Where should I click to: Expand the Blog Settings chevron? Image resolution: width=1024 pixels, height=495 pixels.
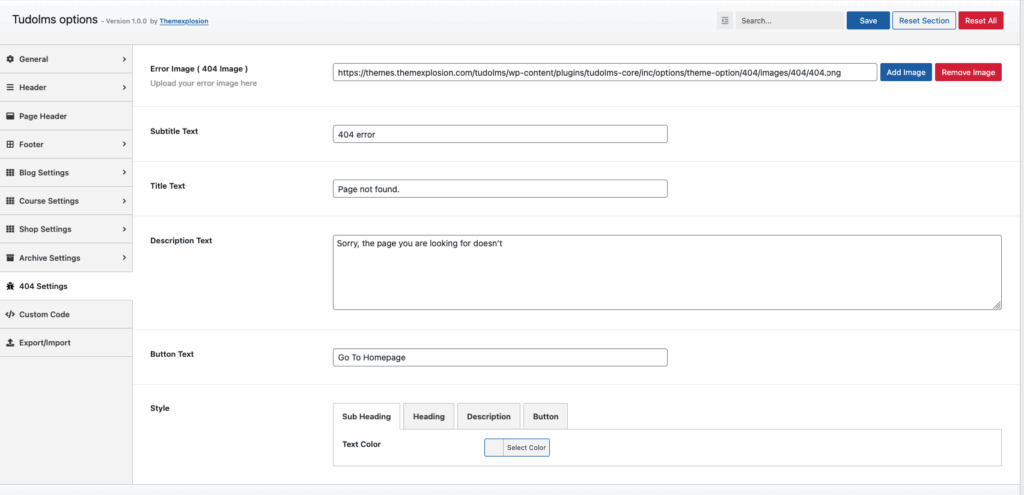click(124, 173)
